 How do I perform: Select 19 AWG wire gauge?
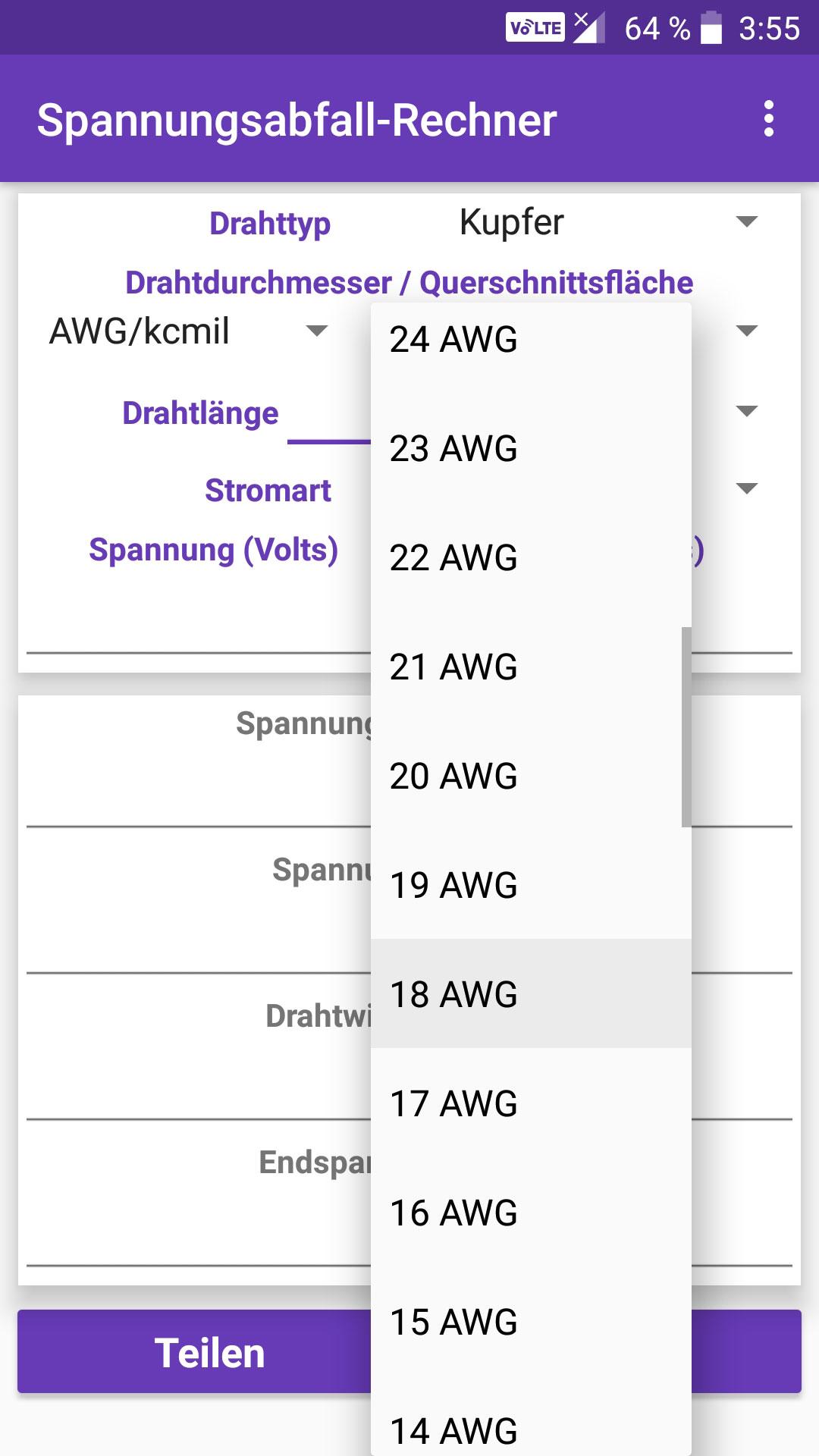point(531,885)
